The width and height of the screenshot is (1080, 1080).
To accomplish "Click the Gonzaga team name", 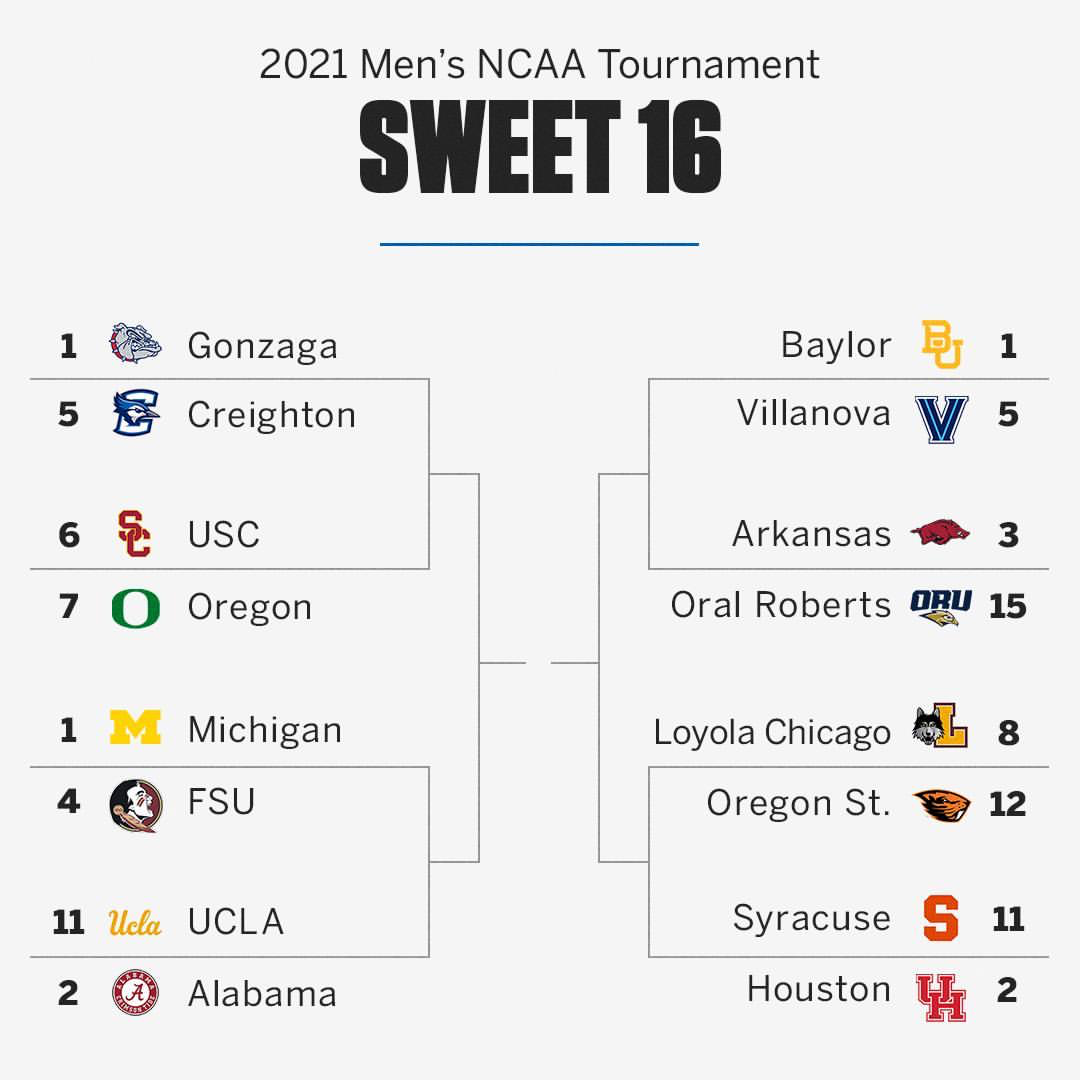I will click(x=263, y=347).
